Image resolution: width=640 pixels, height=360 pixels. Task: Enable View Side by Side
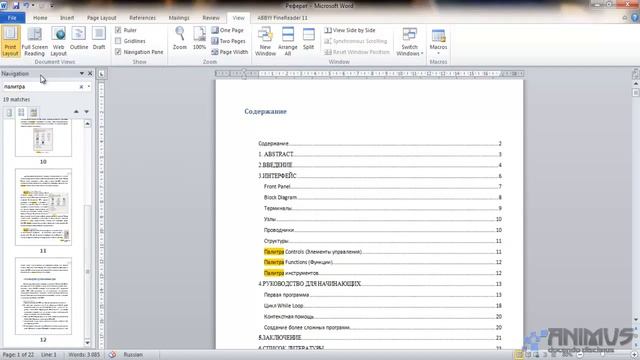pyautogui.click(x=350, y=30)
